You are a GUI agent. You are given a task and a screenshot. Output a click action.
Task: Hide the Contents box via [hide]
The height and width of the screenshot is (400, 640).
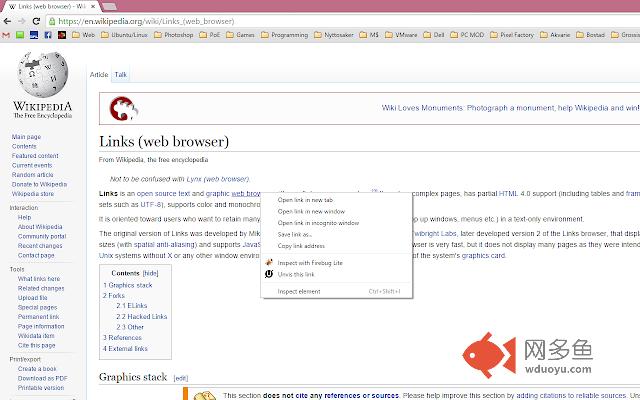pos(150,273)
